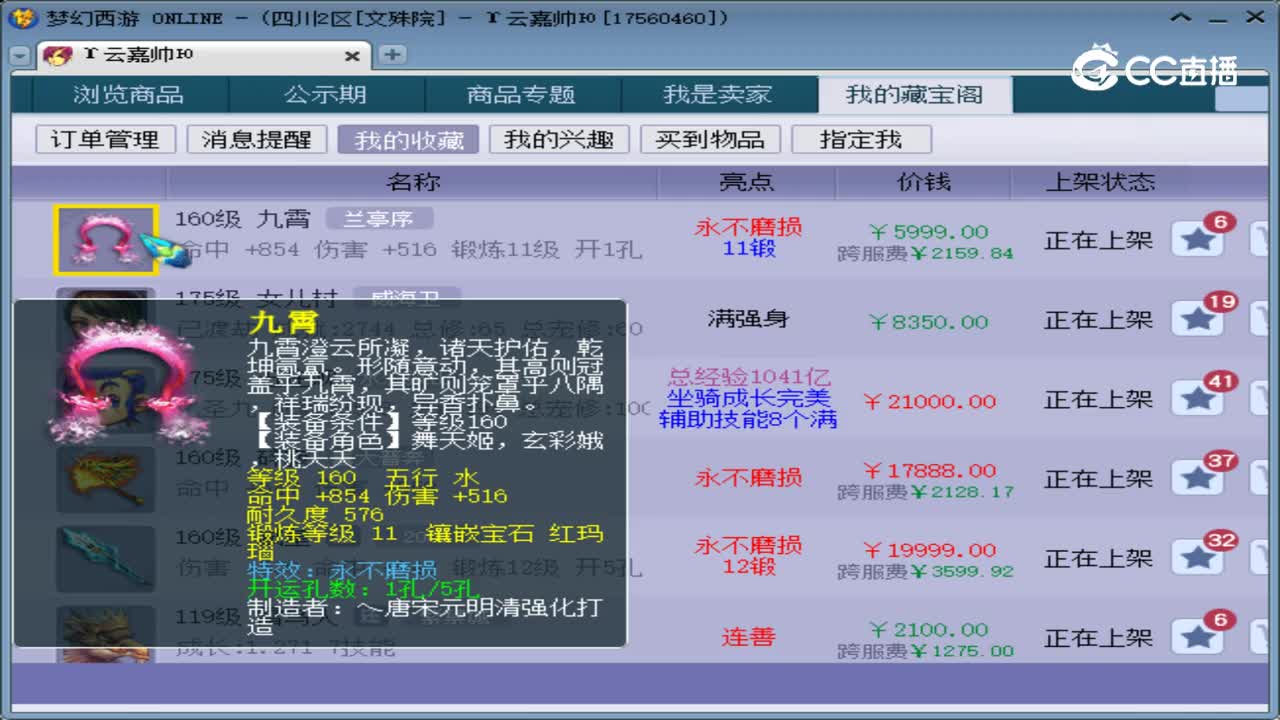Image resolution: width=1280 pixels, height=720 pixels.
Task: Select the teal blade weapon thumbnail
Action: [x=106, y=558]
